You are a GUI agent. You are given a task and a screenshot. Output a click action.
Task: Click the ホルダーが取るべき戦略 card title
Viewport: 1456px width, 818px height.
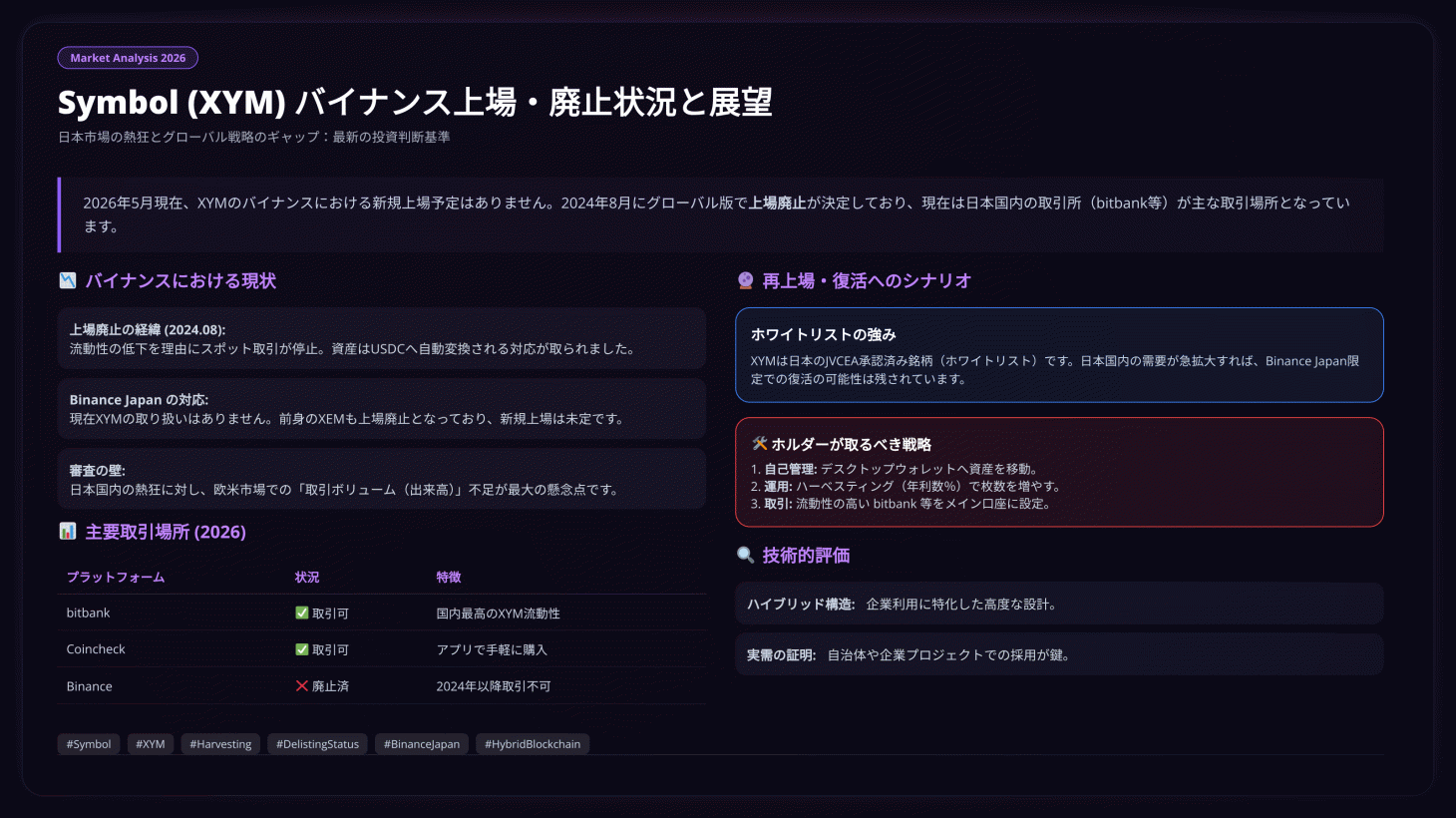tap(851, 445)
